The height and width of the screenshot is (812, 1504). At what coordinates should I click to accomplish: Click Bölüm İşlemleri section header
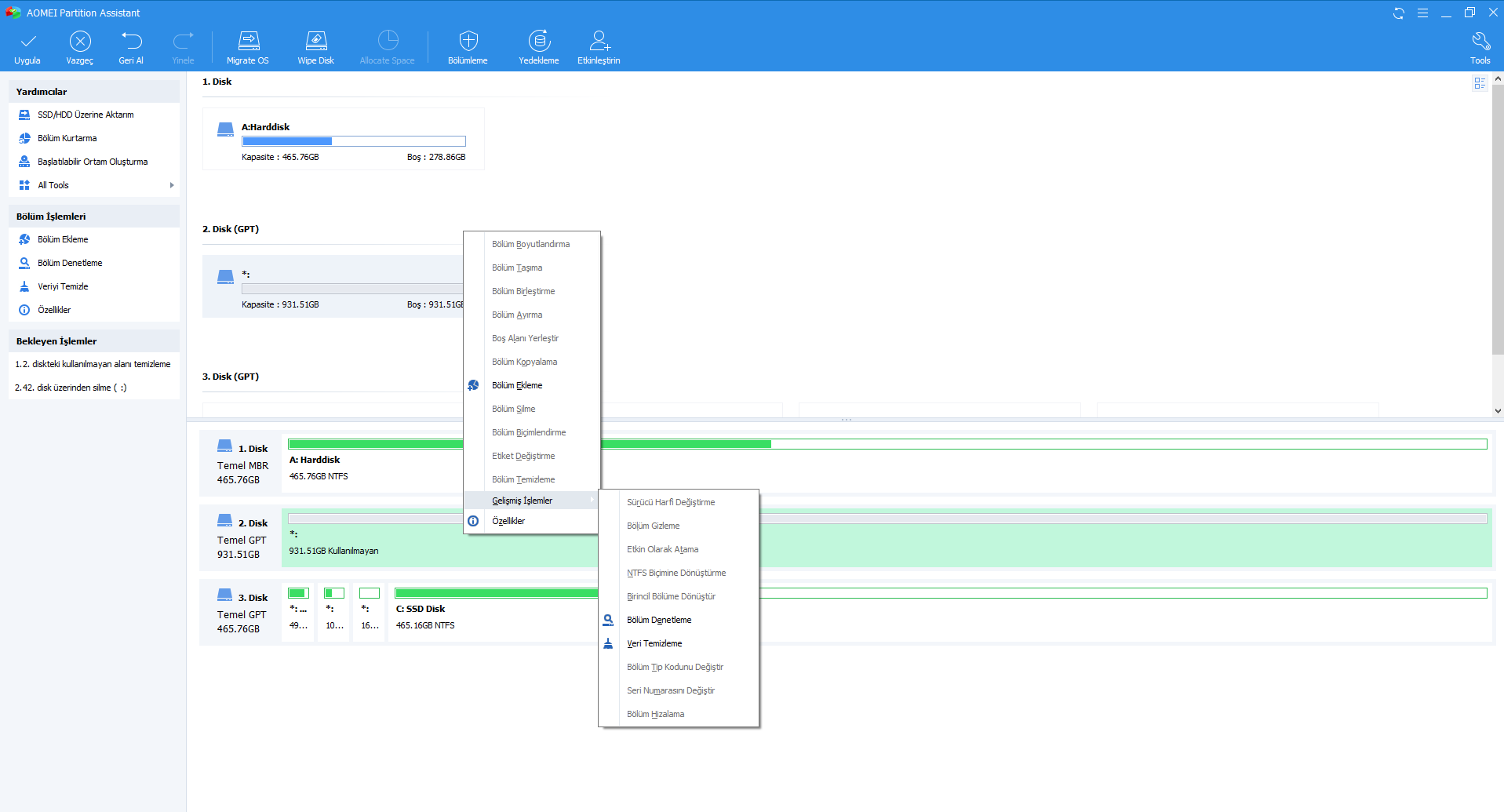[x=94, y=217]
